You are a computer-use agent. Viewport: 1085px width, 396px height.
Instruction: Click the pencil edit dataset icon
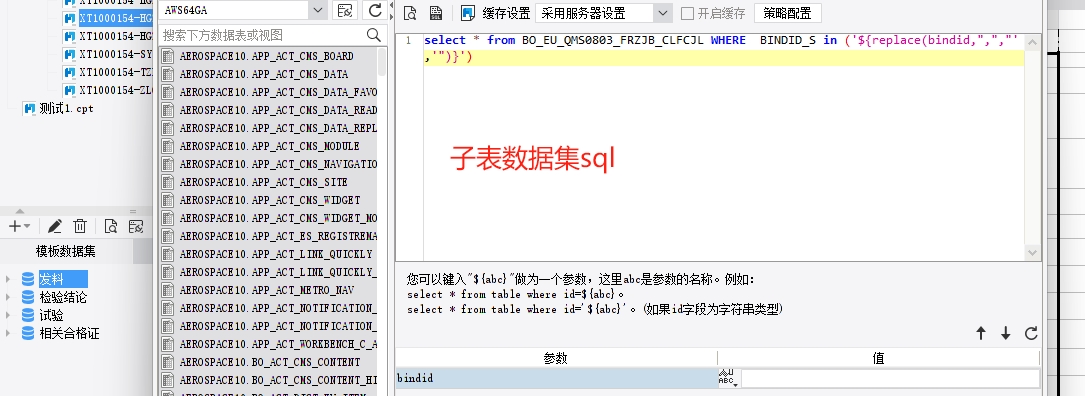tap(55, 226)
